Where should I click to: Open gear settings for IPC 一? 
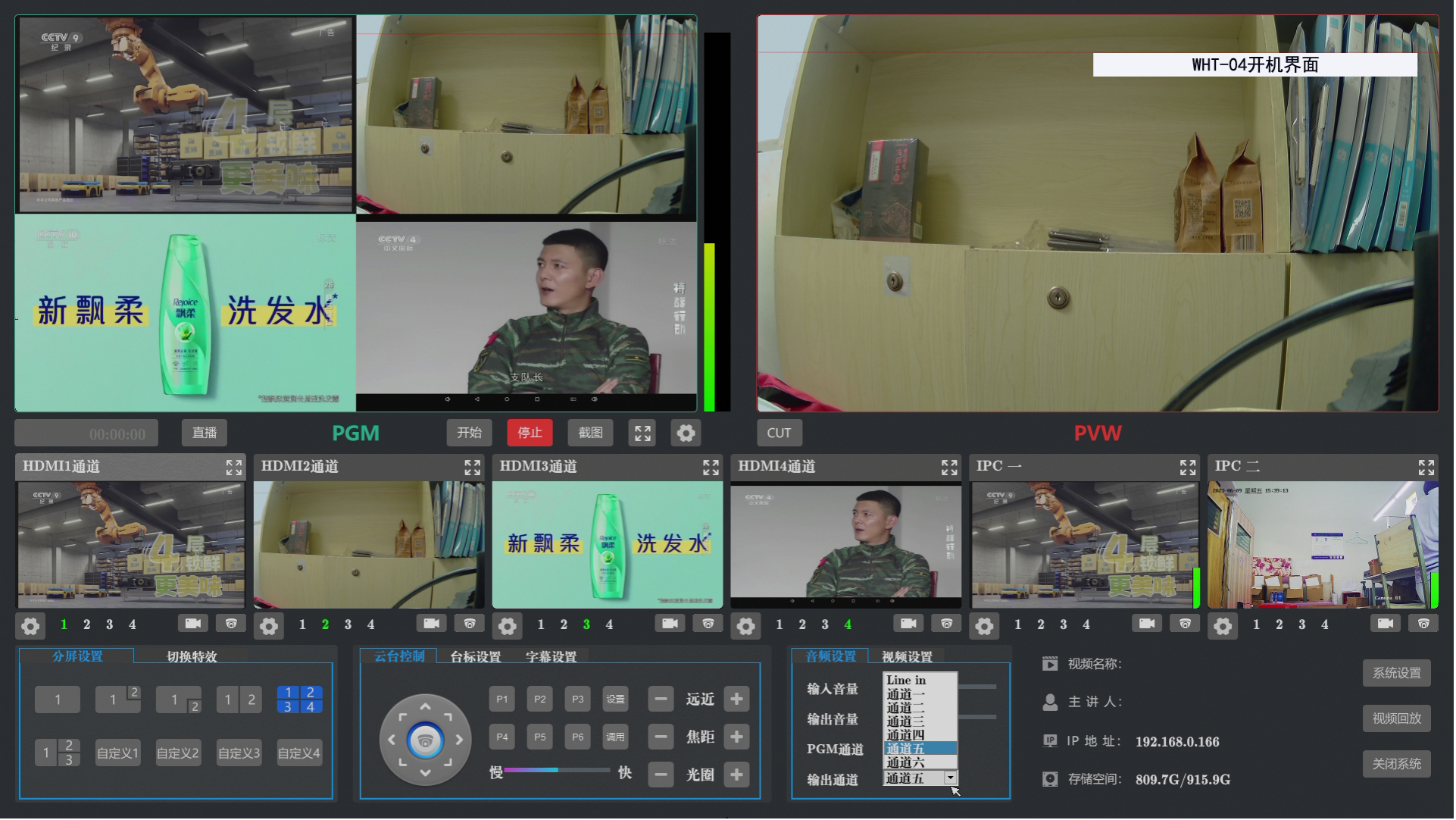tap(984, 626)
